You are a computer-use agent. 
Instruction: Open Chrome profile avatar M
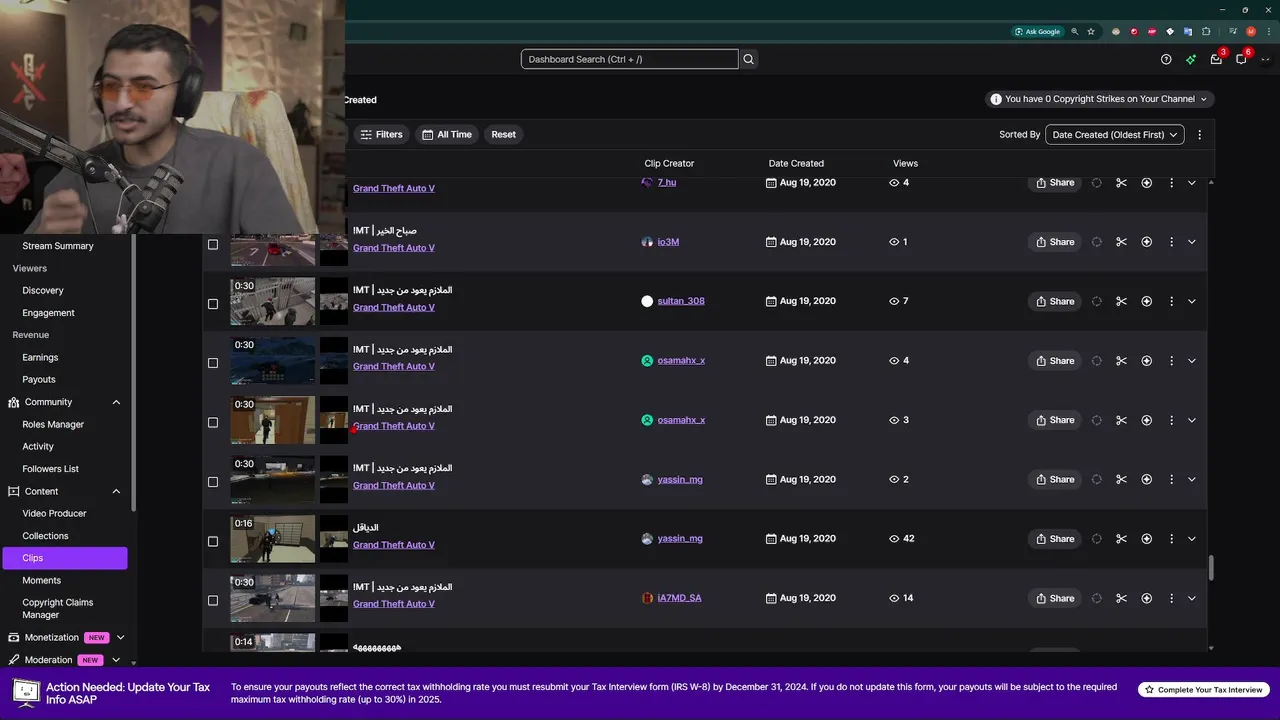pyautogui.click(x=1251, y=31)
